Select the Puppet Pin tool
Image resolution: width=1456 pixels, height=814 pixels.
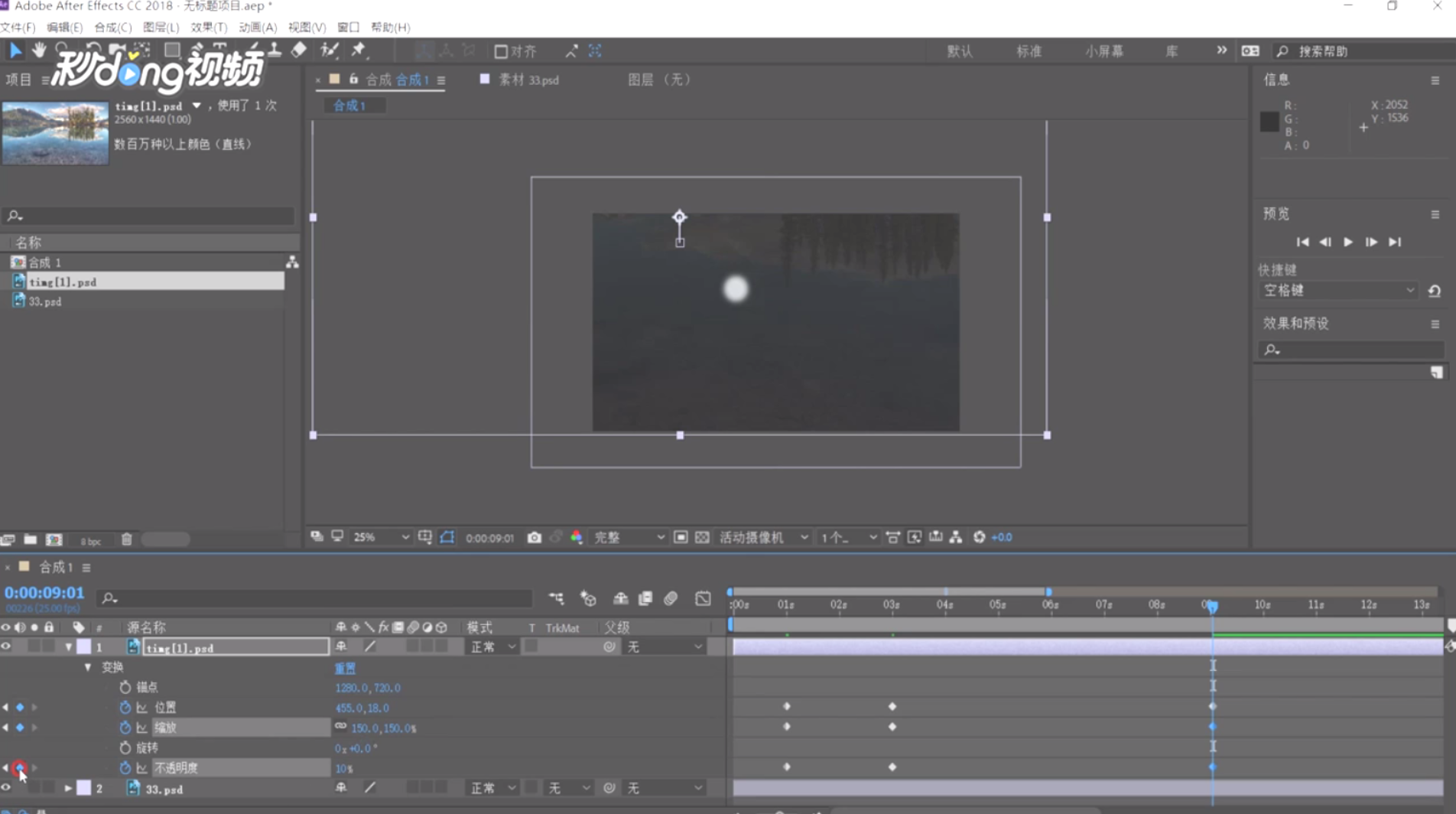coord(359,50)
